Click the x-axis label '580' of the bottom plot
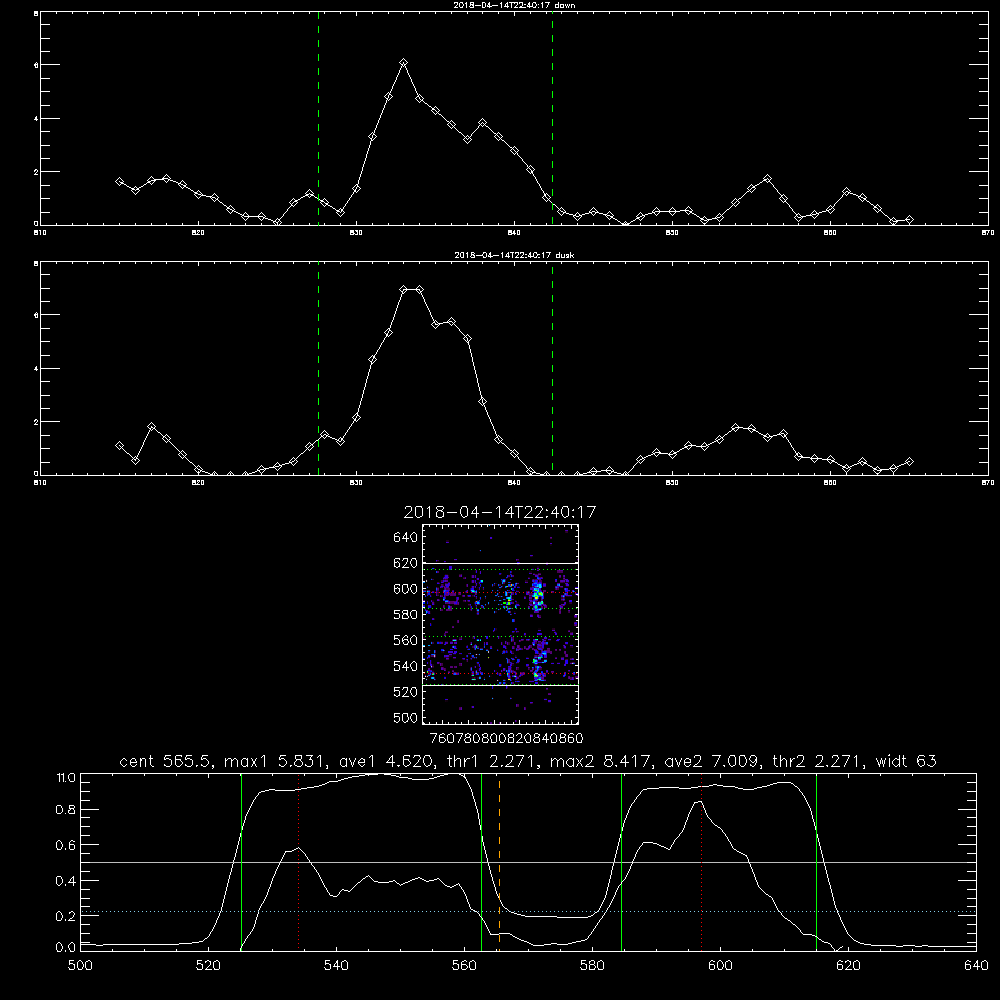 tap(592, 966)
